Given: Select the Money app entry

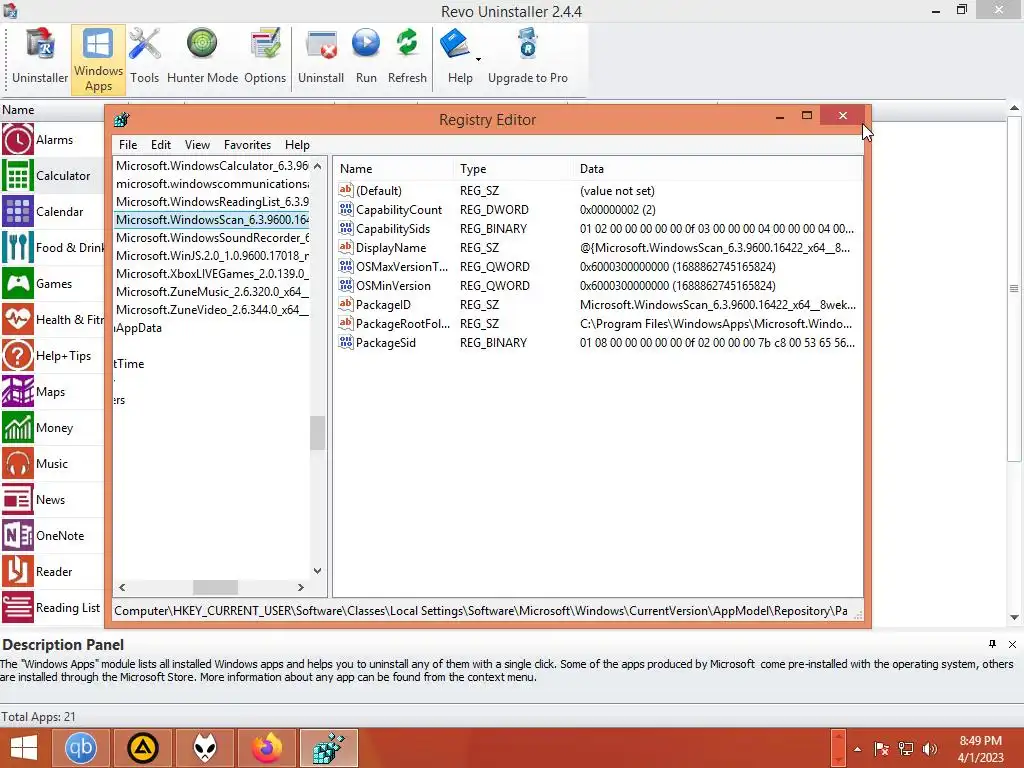Looking at the screenshot, I should [x=52, y=428].
